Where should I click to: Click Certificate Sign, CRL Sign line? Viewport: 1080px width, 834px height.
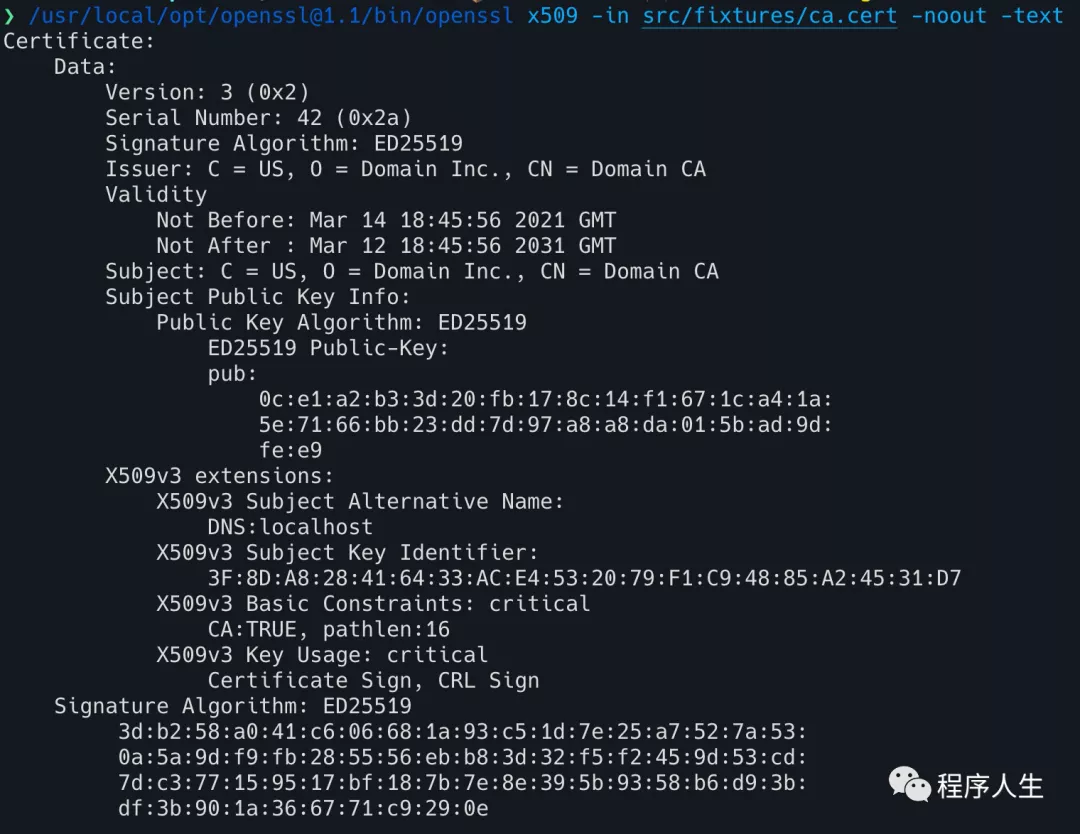(373, 680)
